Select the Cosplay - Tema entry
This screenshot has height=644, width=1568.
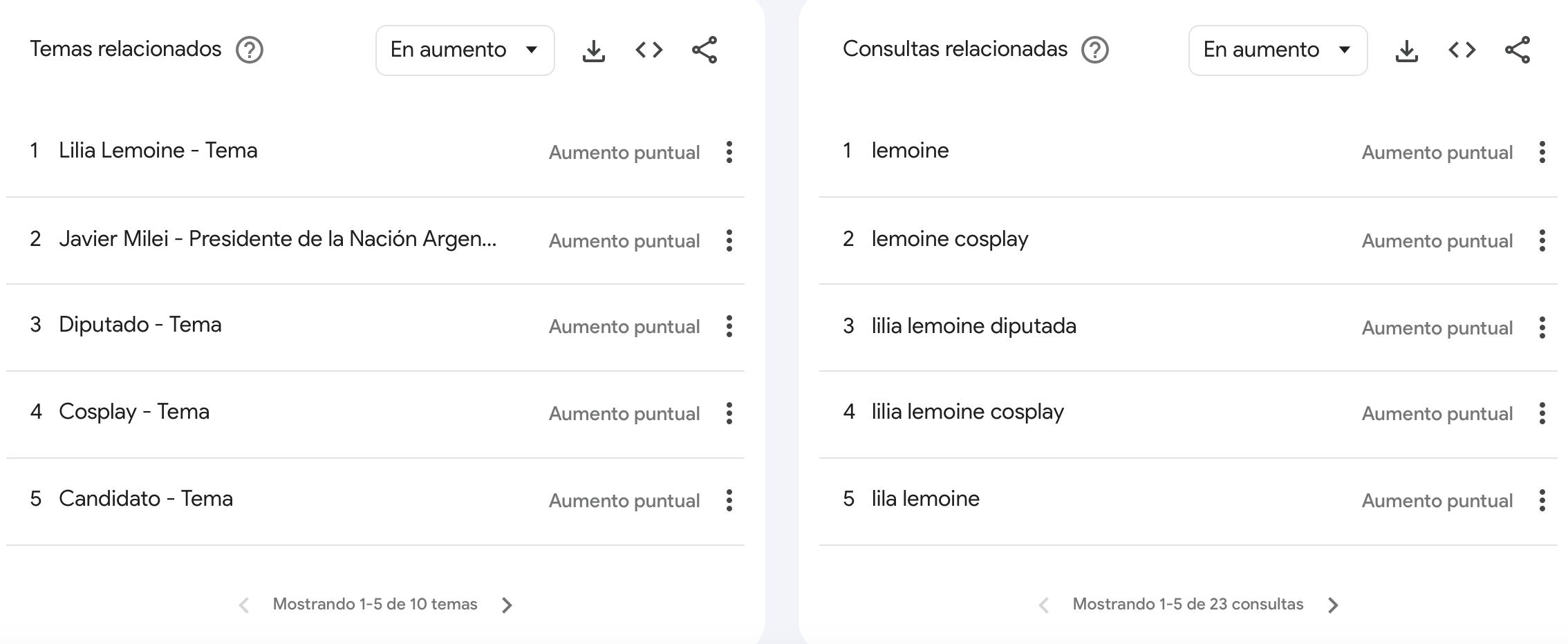(134, 412)
